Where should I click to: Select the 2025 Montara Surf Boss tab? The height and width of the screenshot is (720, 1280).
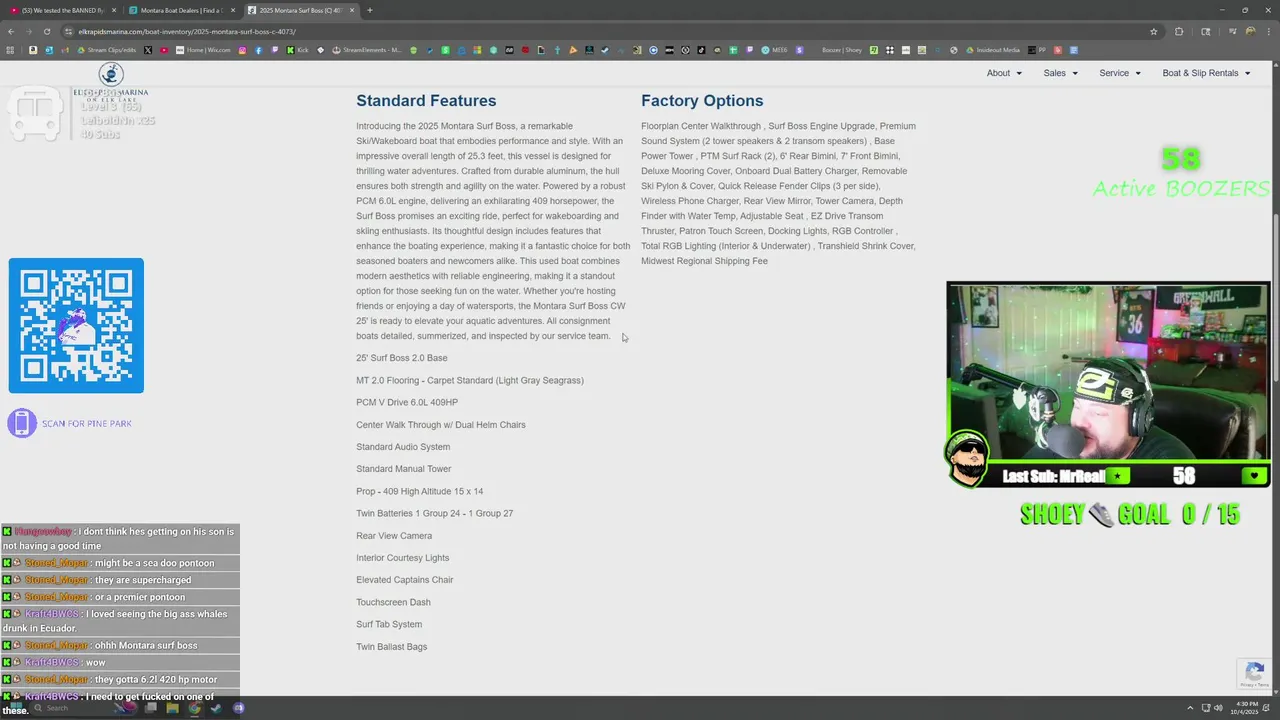(300, 10)
